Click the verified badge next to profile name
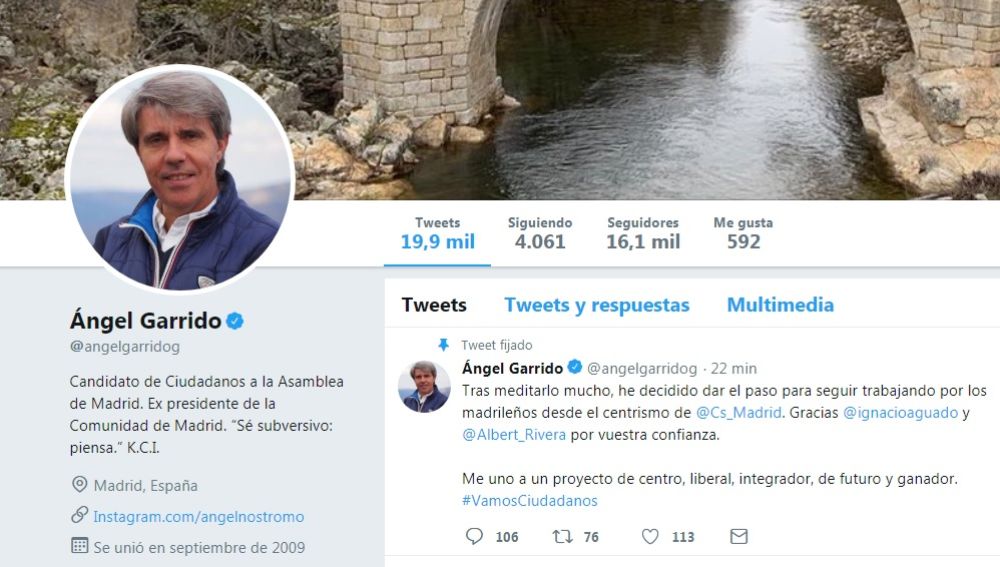The width and height of the screenshot is (1000, 567). pos(235,321)
